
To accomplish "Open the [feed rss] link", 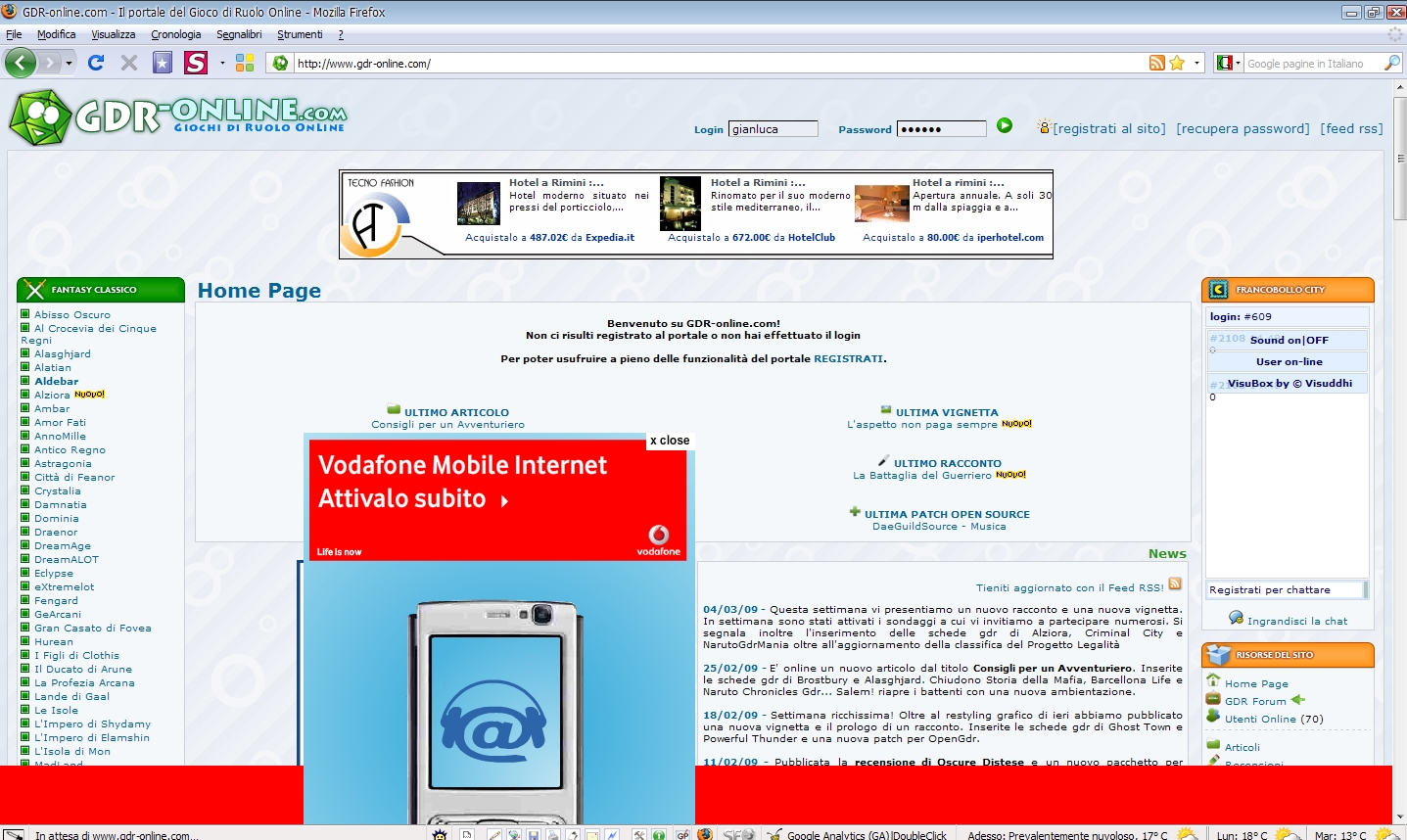I will tap(1351, 128).
